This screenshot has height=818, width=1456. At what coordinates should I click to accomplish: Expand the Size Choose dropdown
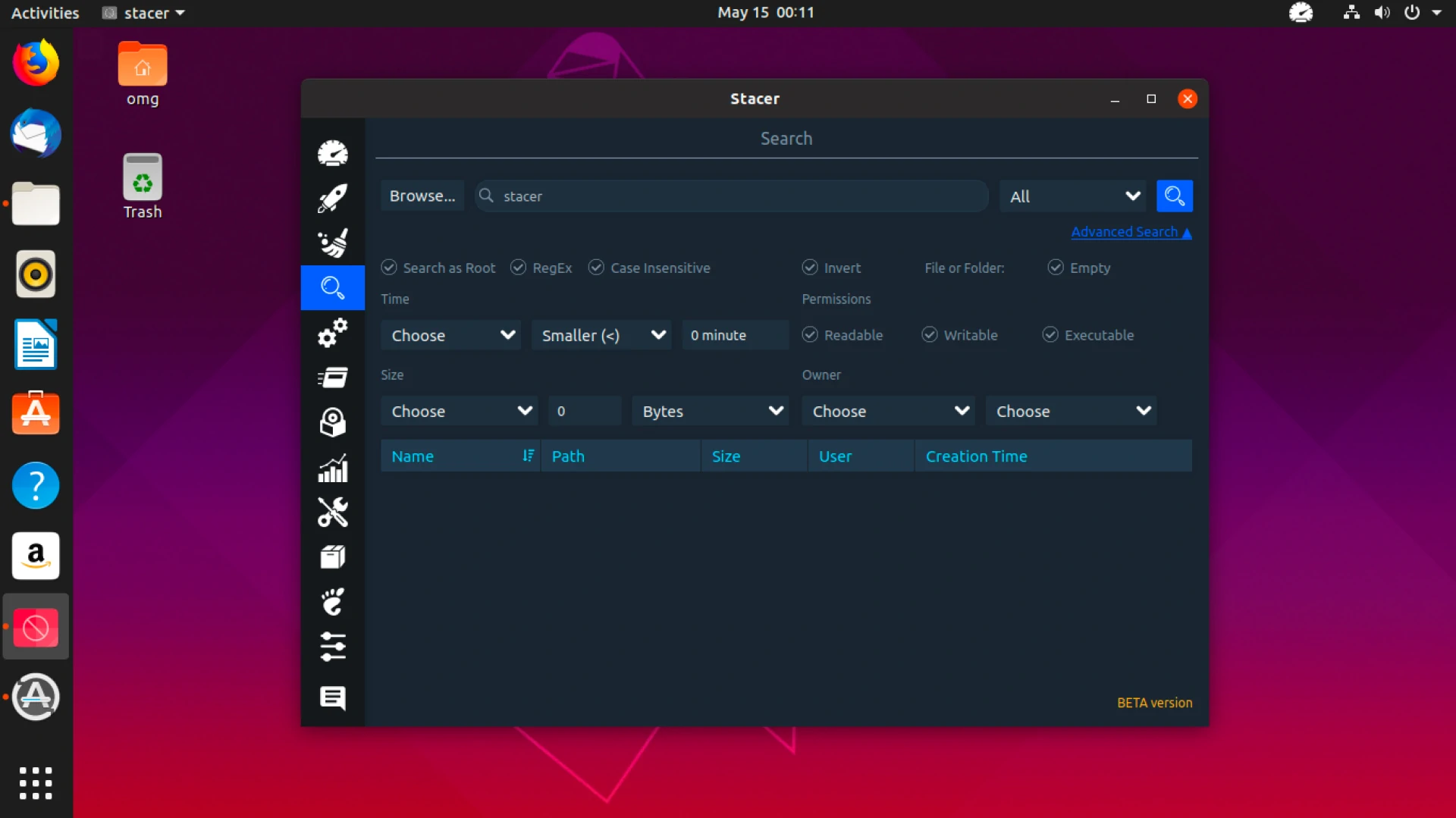[460, 411]
